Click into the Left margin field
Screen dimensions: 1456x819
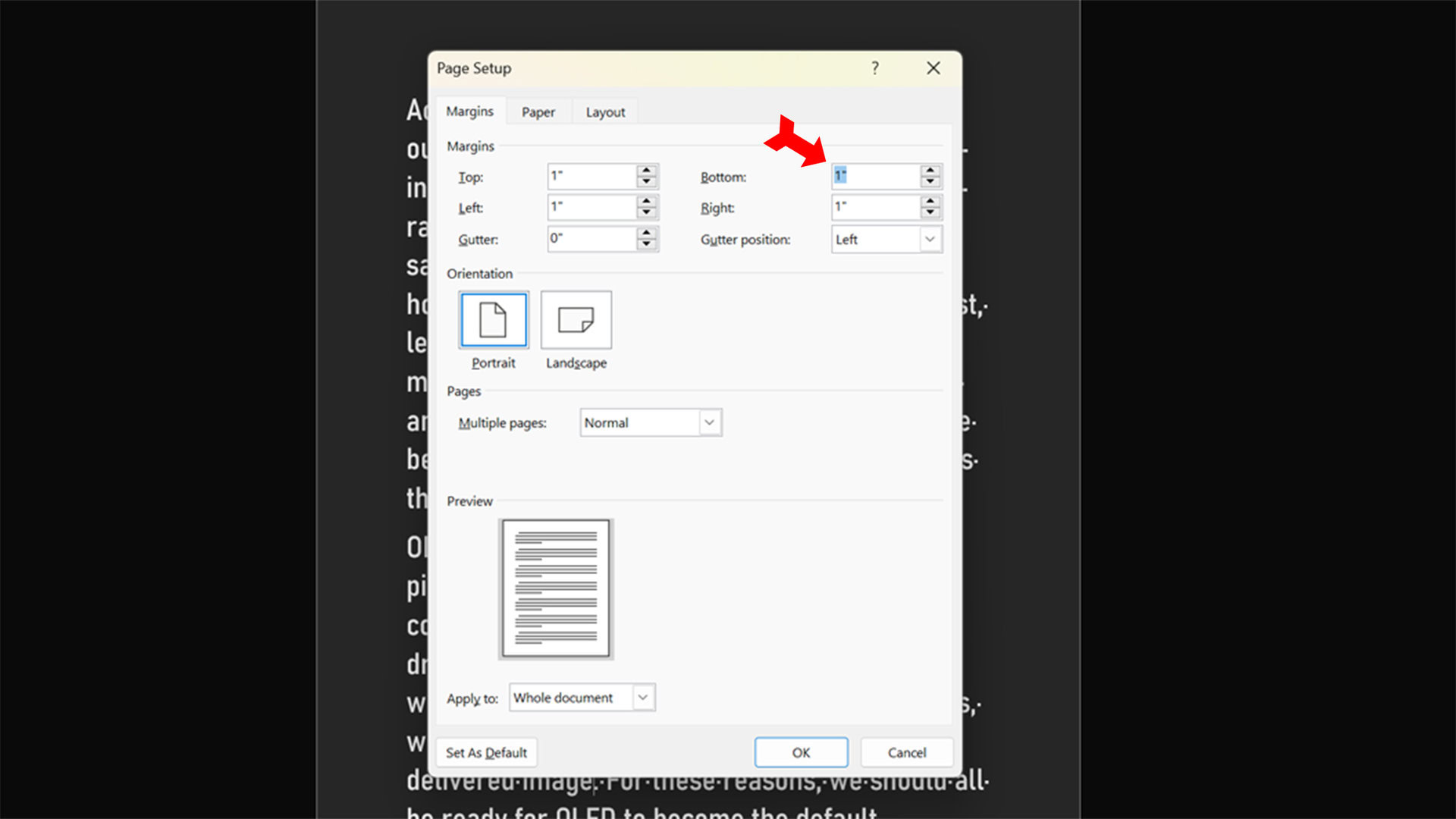591,207
